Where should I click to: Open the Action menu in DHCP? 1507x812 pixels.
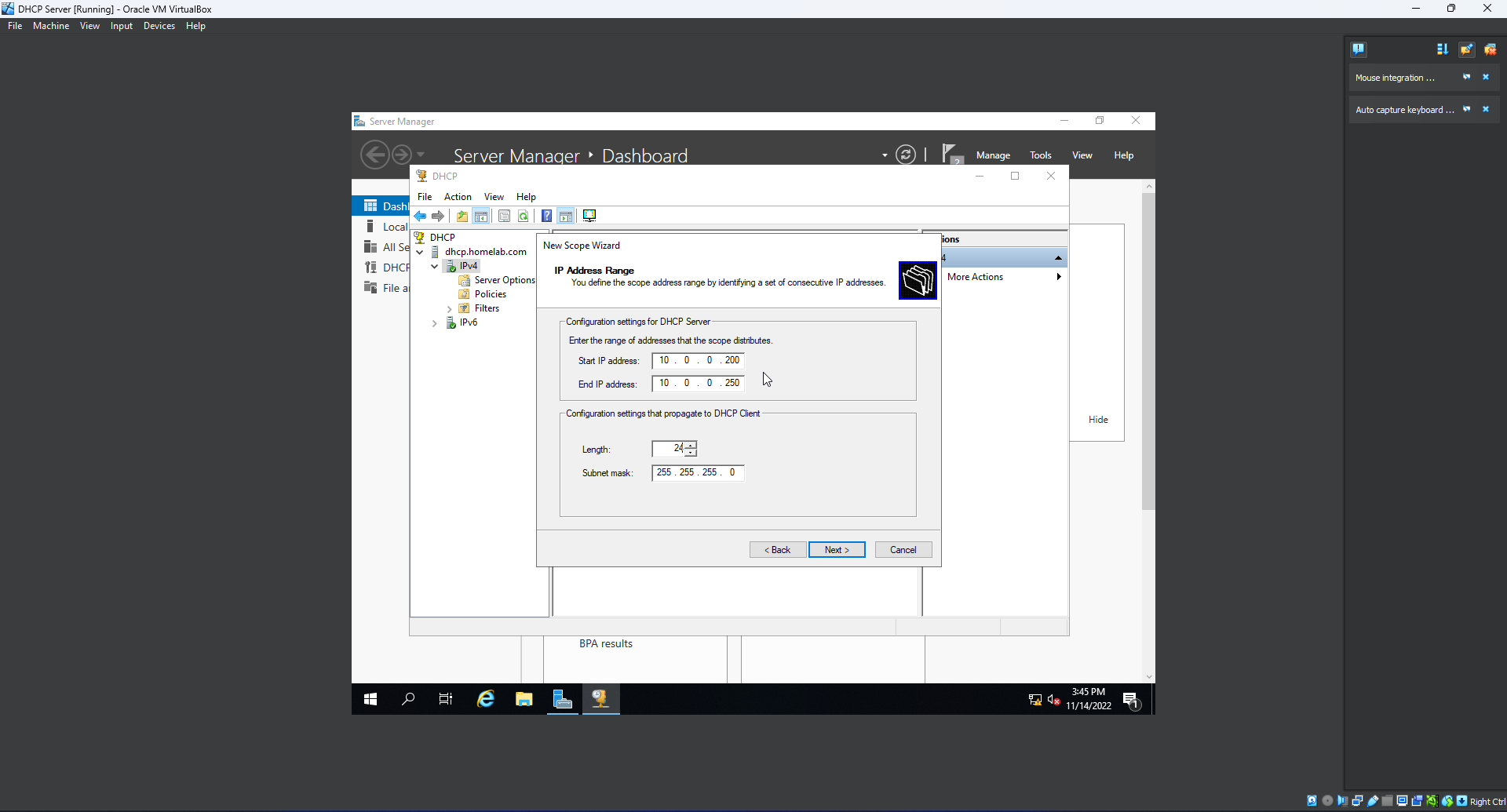pos(458,197)
